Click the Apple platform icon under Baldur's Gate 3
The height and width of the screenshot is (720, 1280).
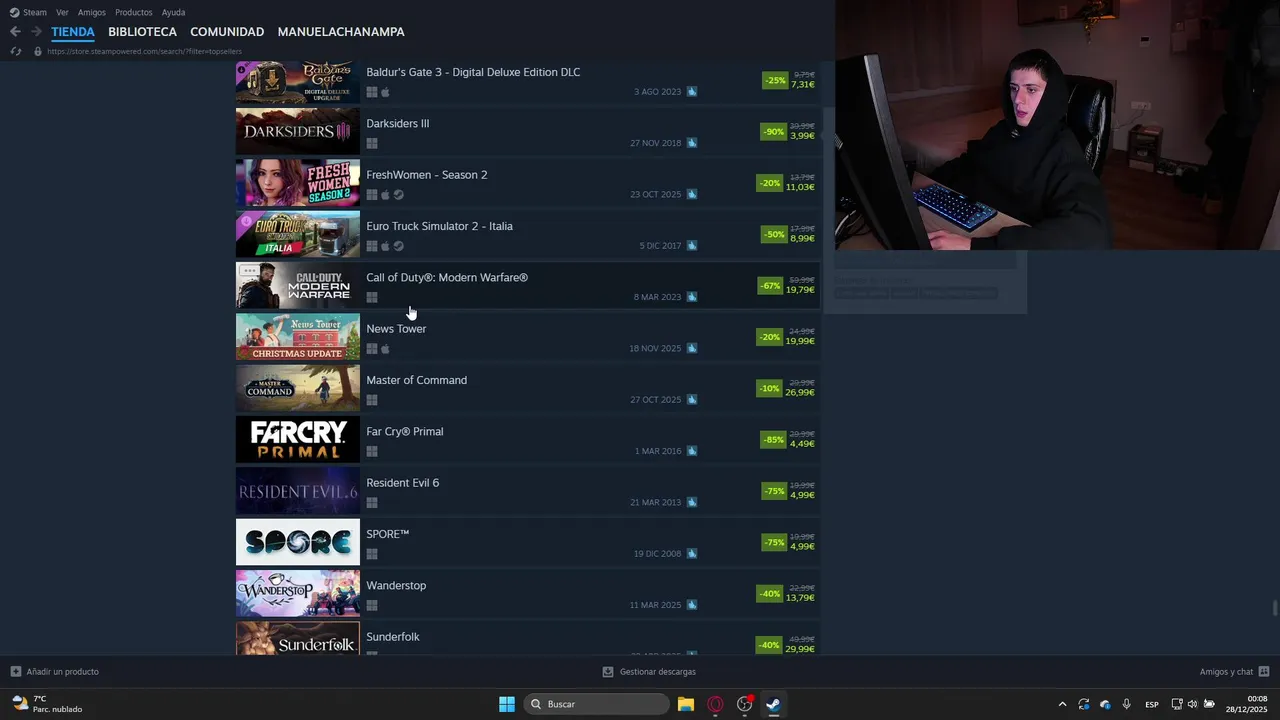(386, 92)
